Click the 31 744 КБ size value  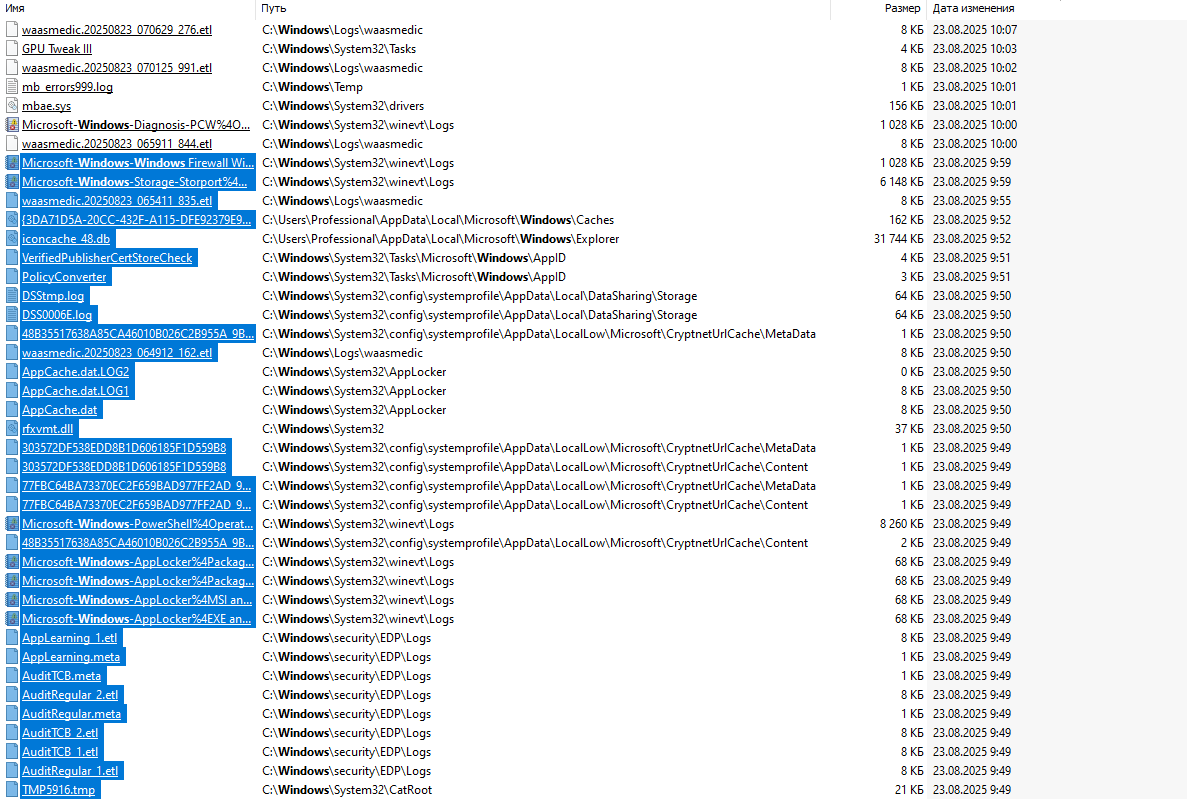point(899,239)
